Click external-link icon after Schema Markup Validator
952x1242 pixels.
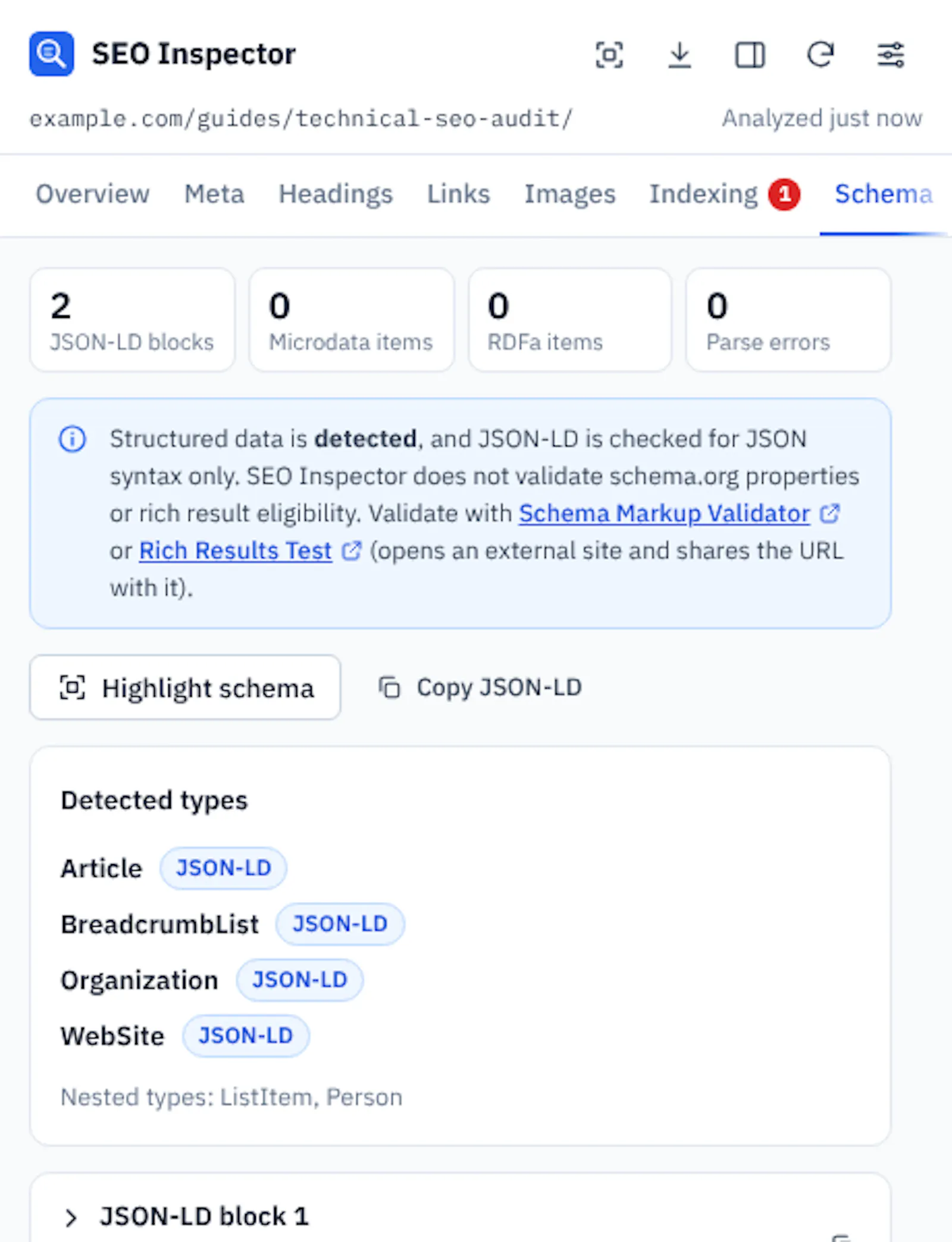(829, 513)
